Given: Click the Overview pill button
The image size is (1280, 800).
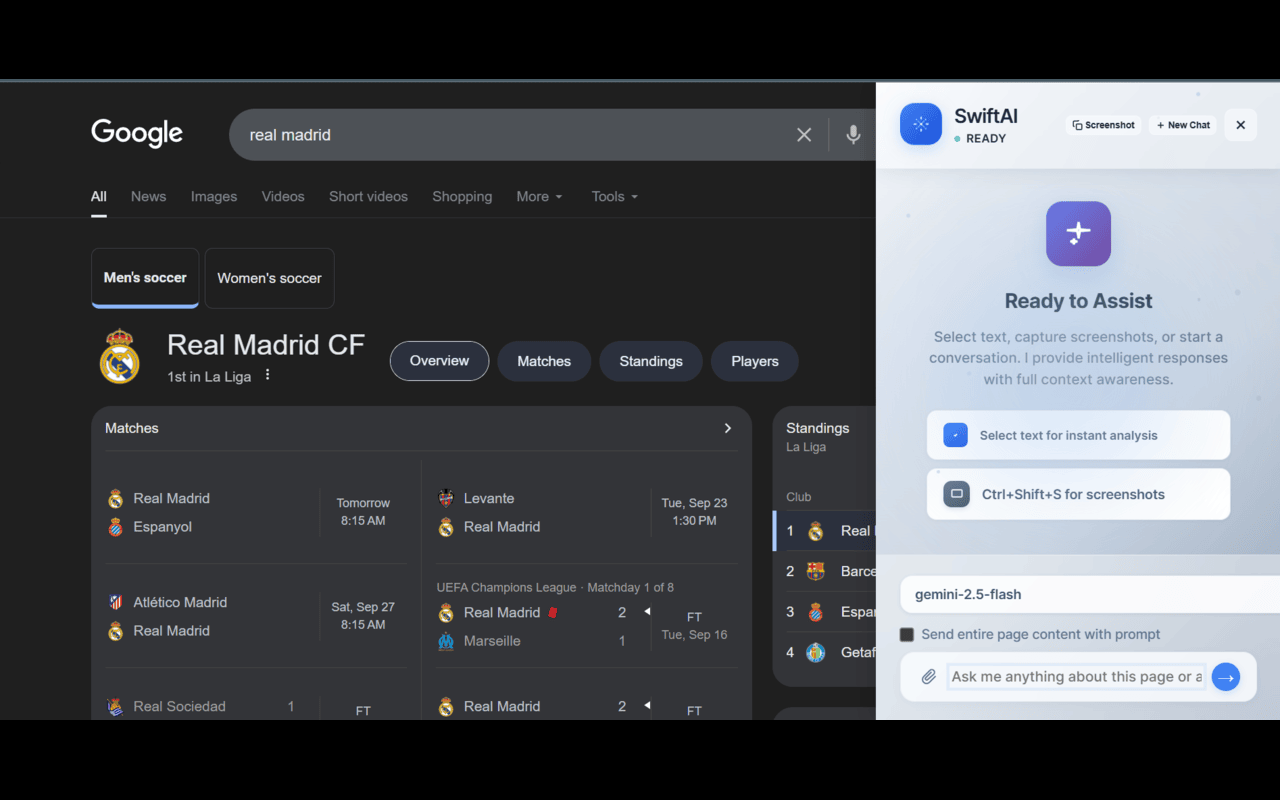Looking at the screenshot, I should tap(439, 361).
